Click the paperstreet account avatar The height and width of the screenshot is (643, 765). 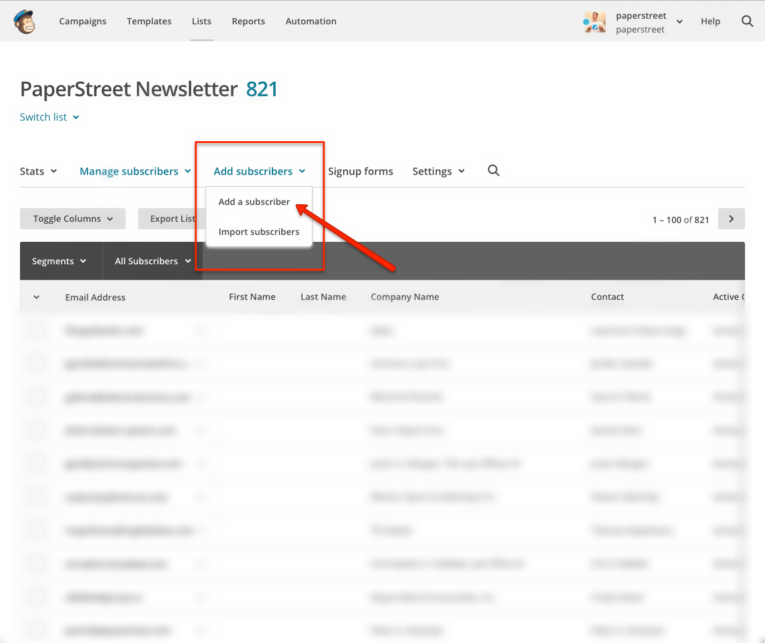[594, 22]
